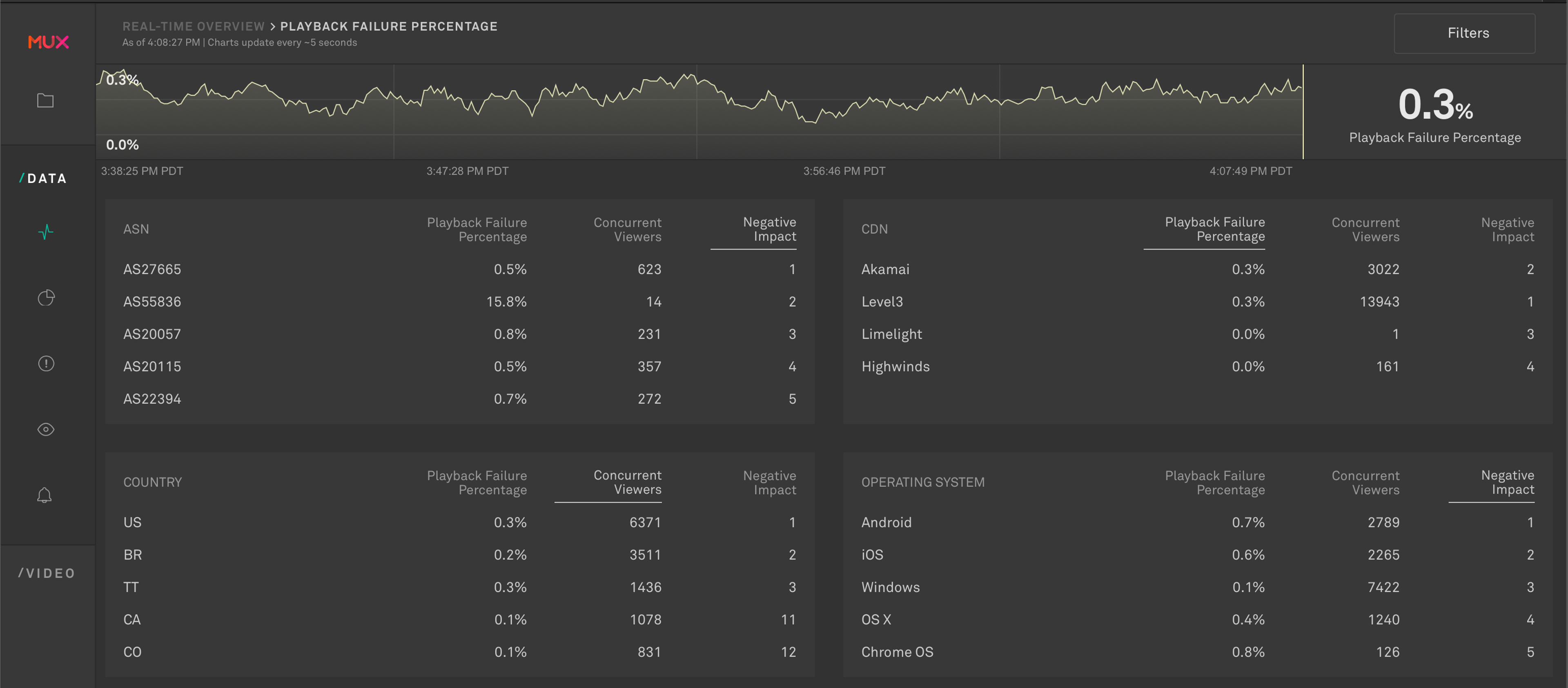Screen dimensions: 1568x688
Task: Sort CDN table by Playback Failure Percentage
Action: point(1214,229)
